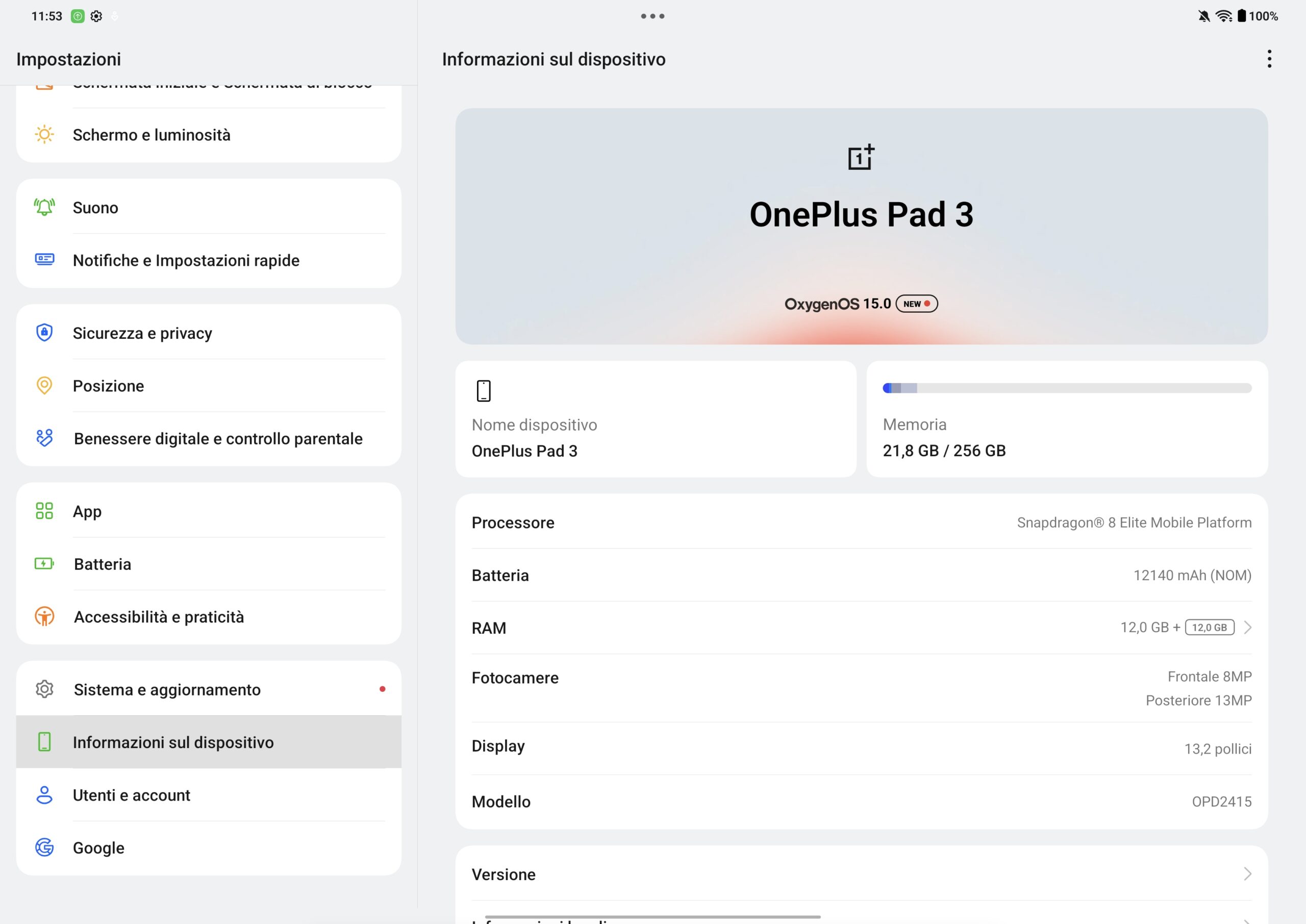Tap the OnePlus Pad 3 banner title
Image resolution: width=1306 pixels, height=924 pixels.
[x=861, y=214]
